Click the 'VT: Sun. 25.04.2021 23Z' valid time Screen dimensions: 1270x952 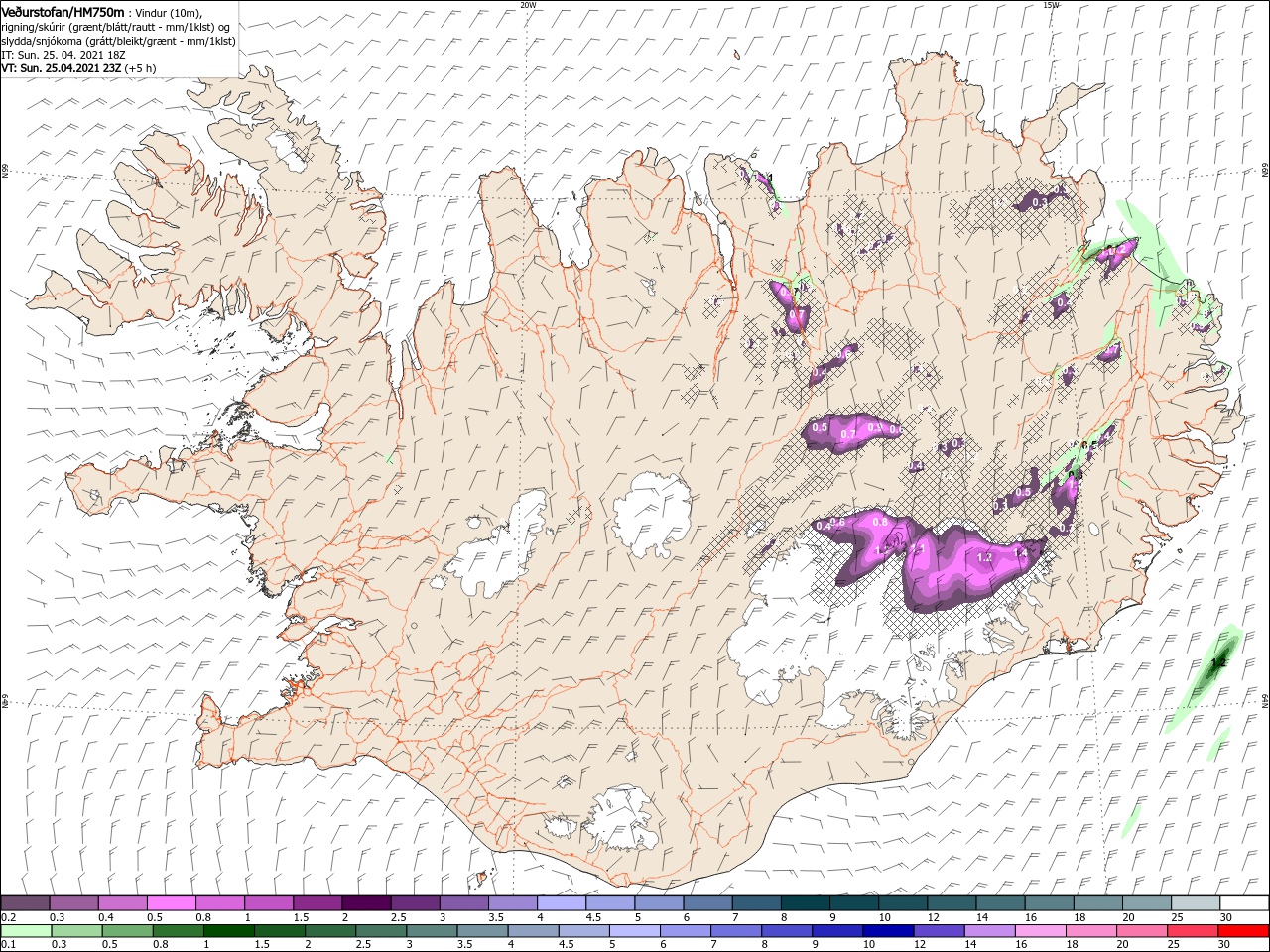(61, 69)
